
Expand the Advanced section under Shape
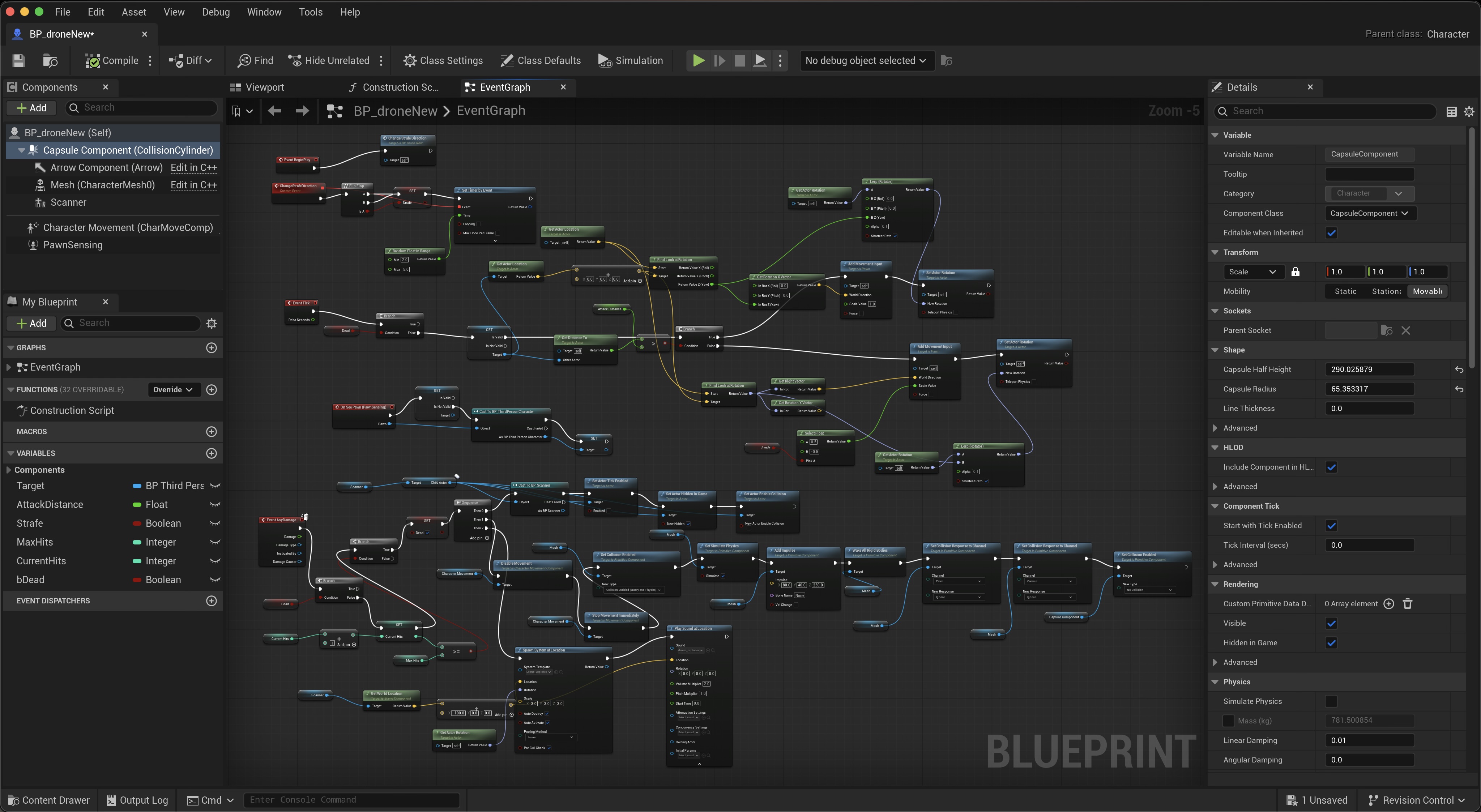pyautogui.click(x=1214, y=428)
